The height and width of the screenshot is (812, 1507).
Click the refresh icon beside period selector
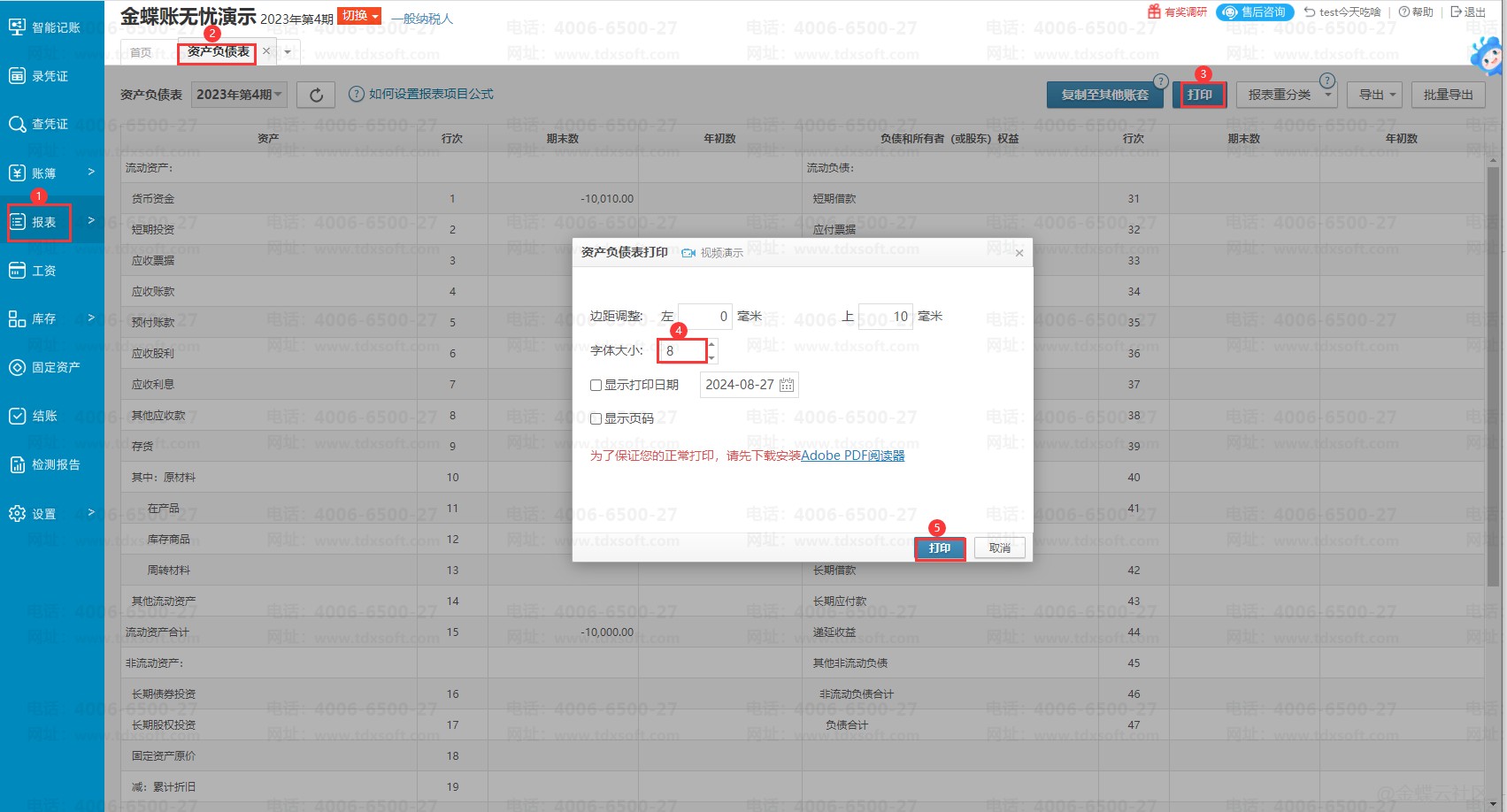pos(316,95)
